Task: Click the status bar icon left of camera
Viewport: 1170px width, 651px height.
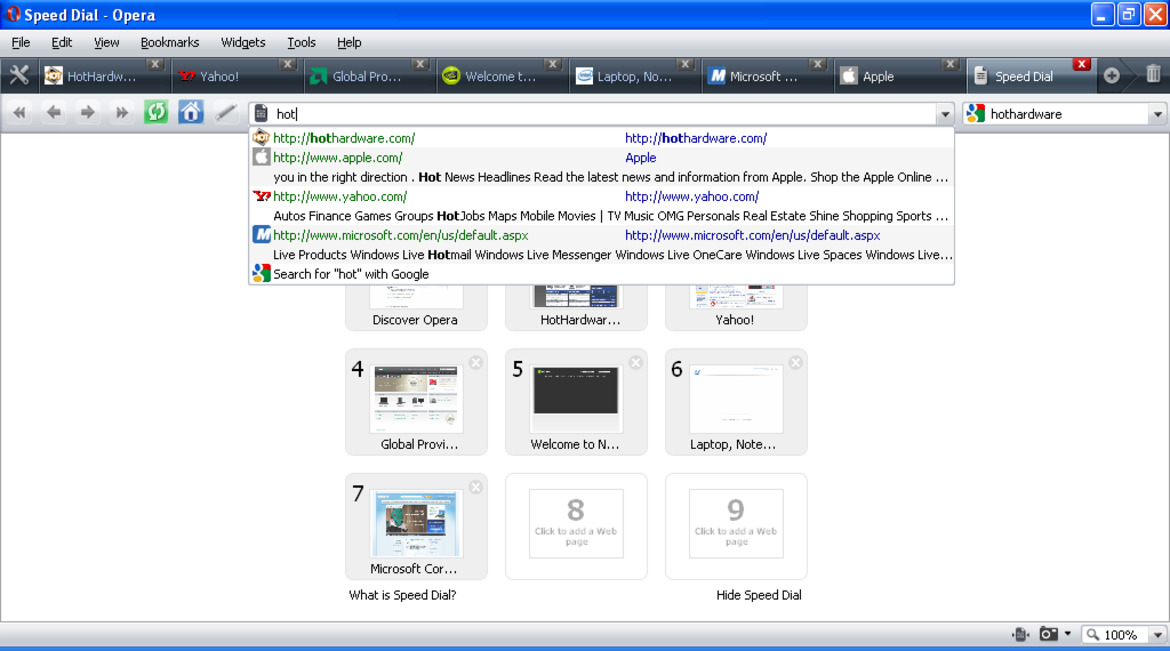Action: click(x=1020, y=635)
